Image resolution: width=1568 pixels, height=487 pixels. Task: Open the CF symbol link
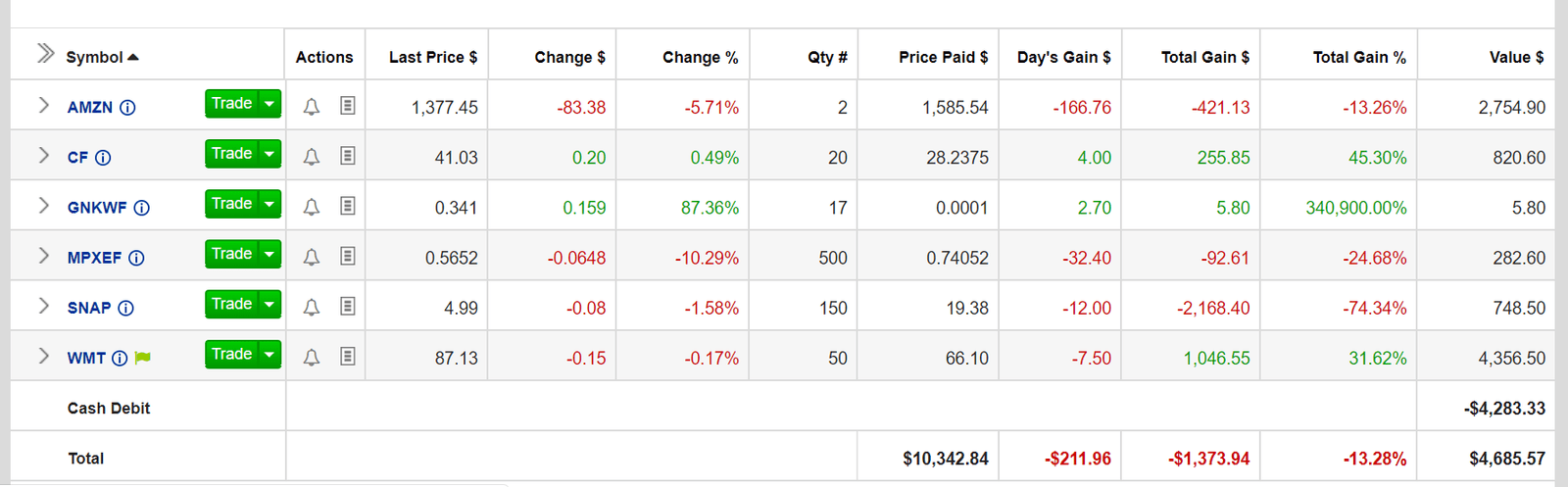point(77,158)
